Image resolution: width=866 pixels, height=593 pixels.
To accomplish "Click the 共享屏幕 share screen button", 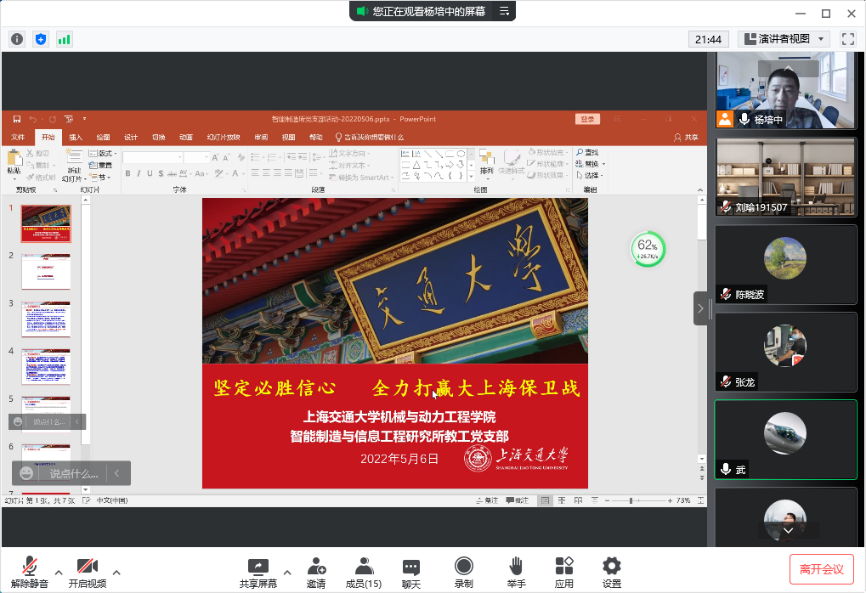I will (258, 572).
